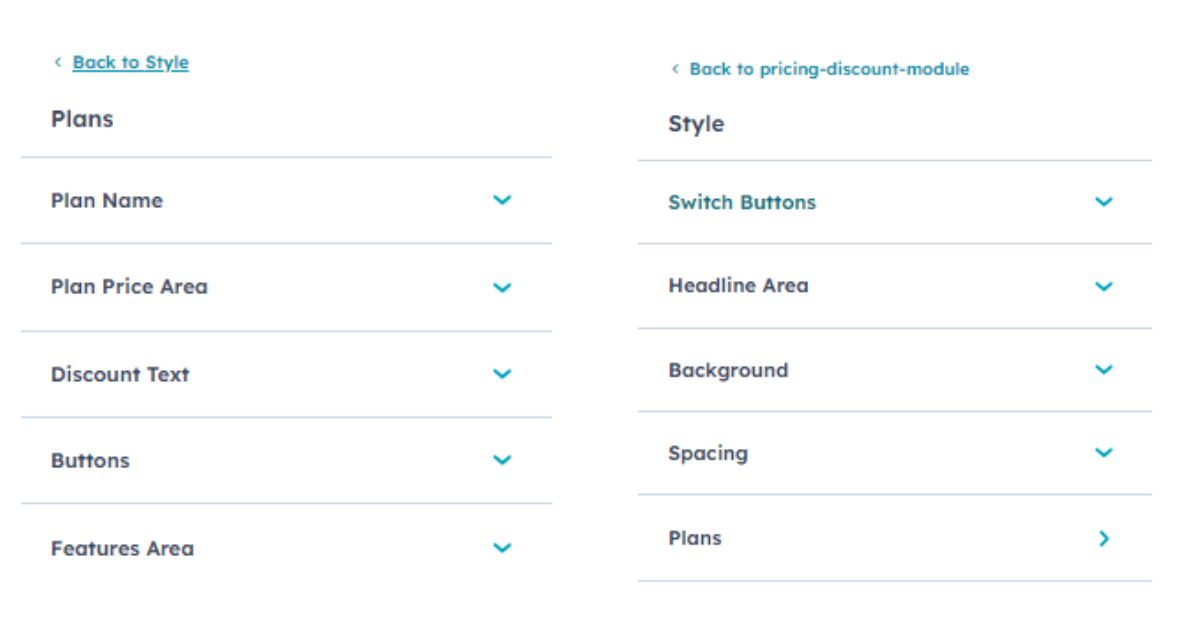
Task: Open the Plans settings from the Style panel
Action: tap(695, 538)
